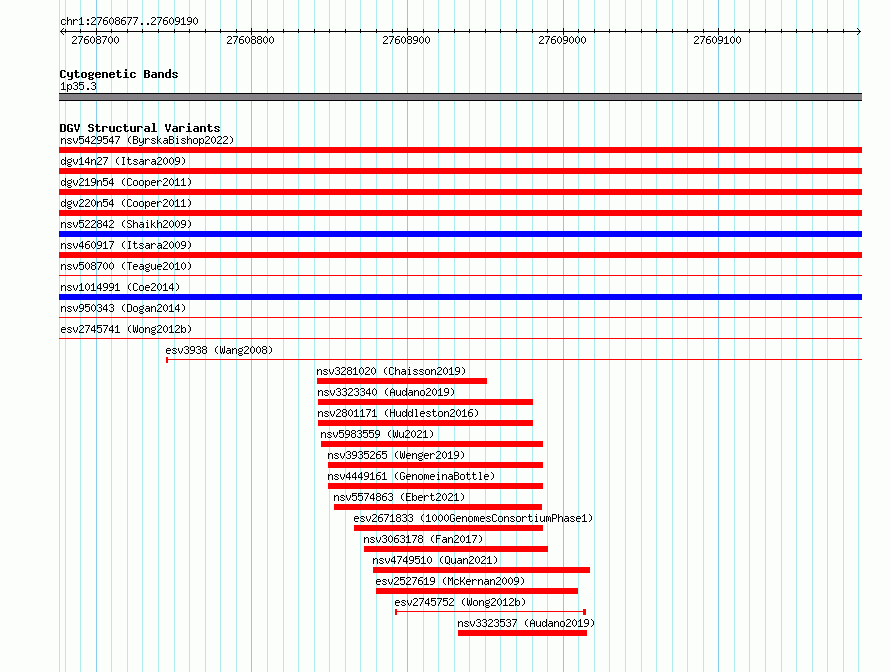Open nsv3281020 (Chaisson2019) variant label
Screen dimensions: 890x672
[391, 371]
